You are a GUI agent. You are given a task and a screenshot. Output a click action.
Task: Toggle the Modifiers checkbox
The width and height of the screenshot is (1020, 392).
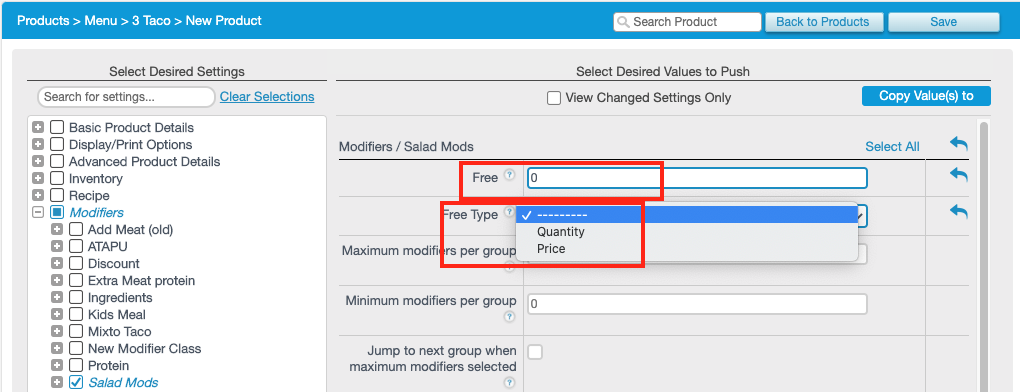(57, 212)
